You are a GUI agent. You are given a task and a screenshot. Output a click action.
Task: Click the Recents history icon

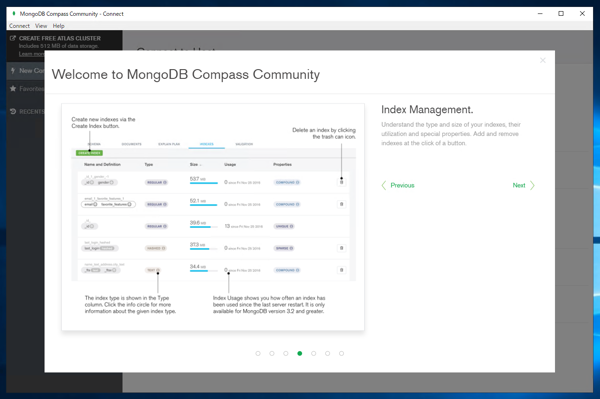[13, 111]
